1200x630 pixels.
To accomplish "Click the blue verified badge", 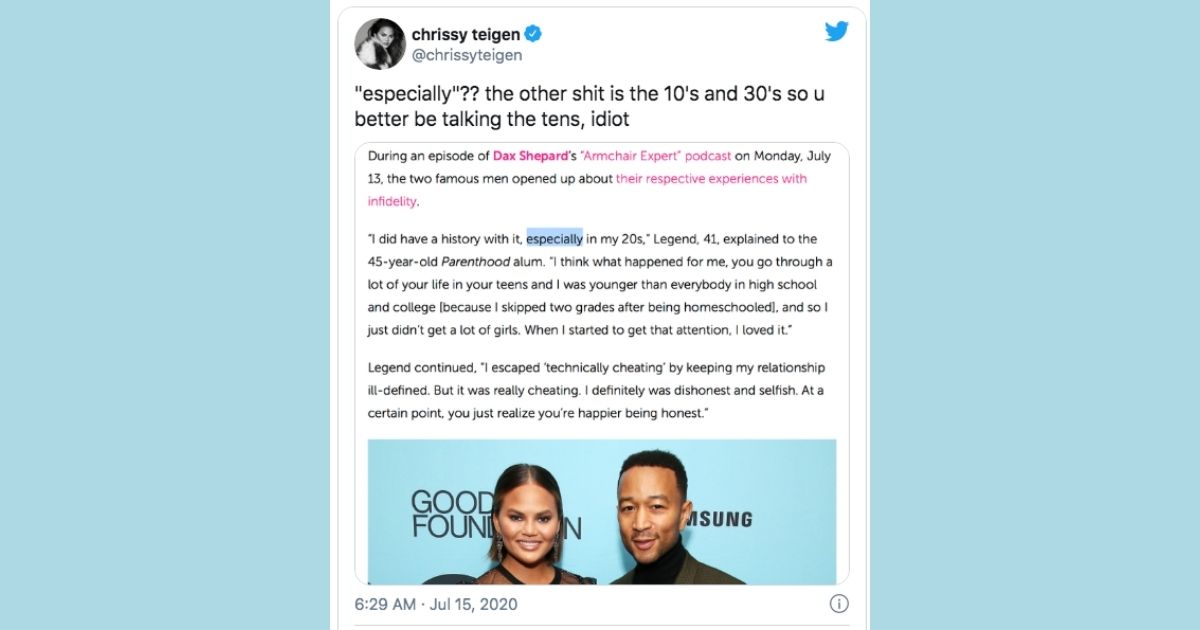I will pyautogui.click(x=534, y=34).
